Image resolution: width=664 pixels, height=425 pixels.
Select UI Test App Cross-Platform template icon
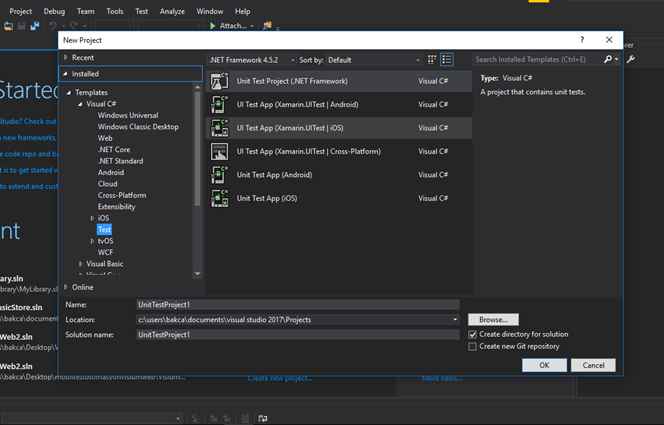(x=219, y=152)
